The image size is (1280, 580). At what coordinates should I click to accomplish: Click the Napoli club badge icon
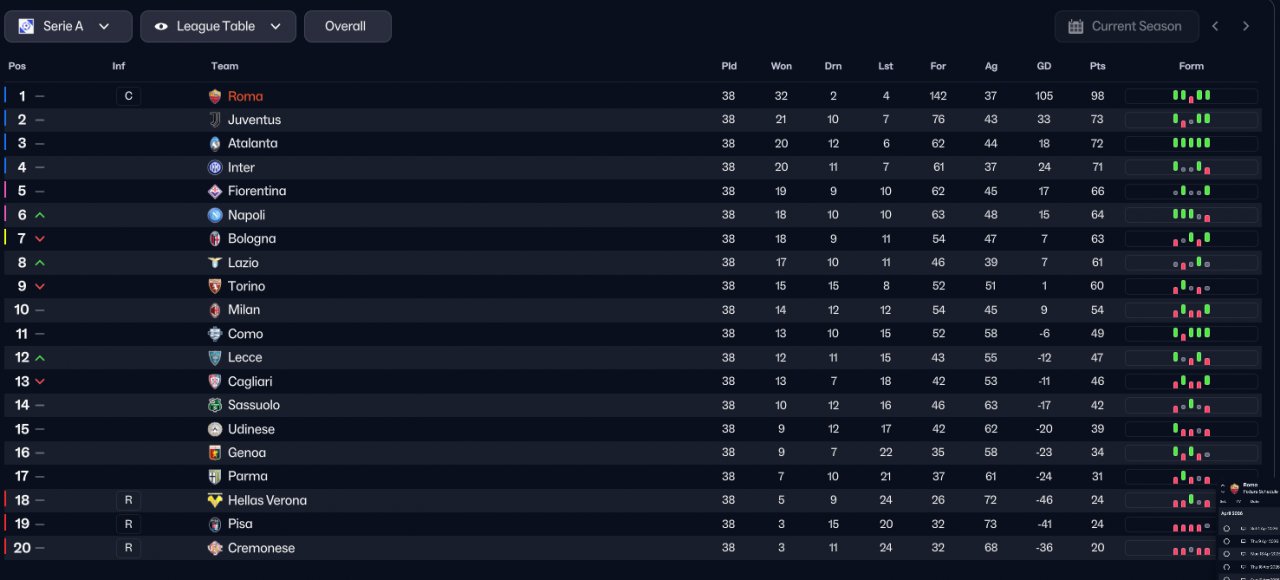click(214, 215)
